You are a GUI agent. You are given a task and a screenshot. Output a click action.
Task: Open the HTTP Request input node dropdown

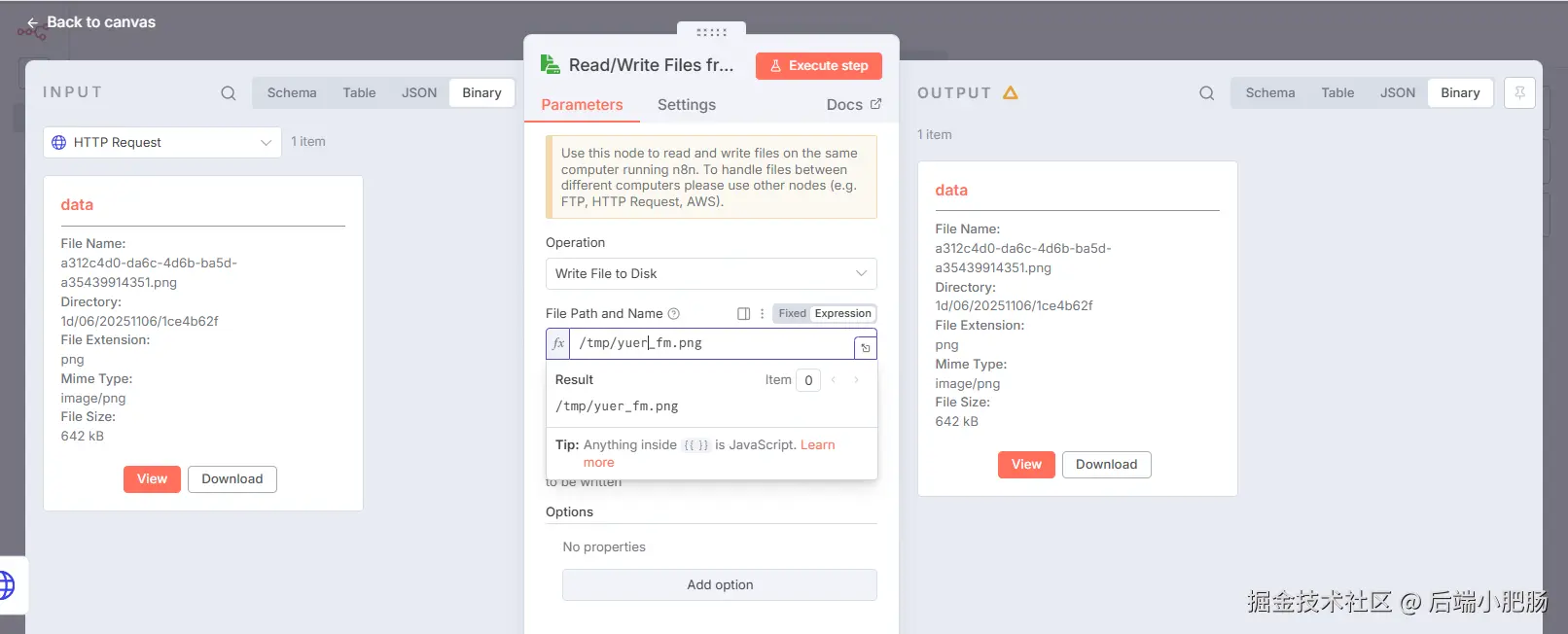point(162,143)
